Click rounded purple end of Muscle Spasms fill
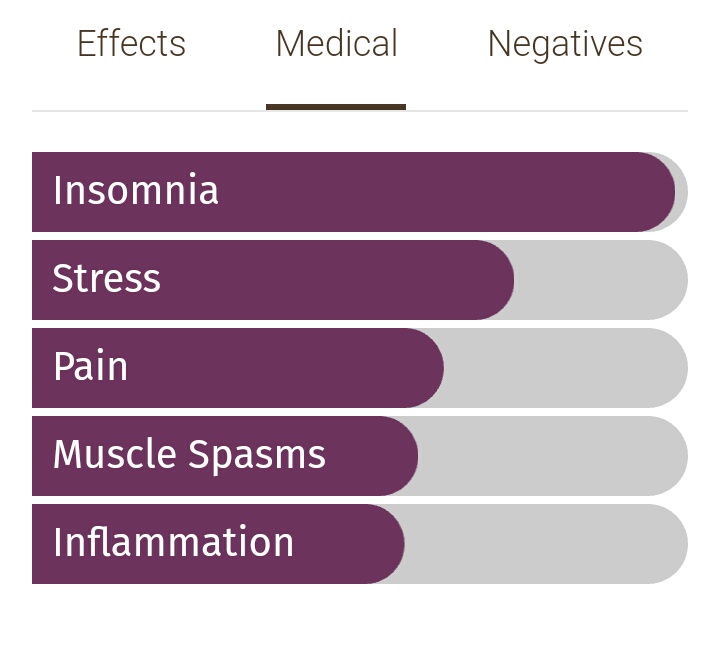 399,456
